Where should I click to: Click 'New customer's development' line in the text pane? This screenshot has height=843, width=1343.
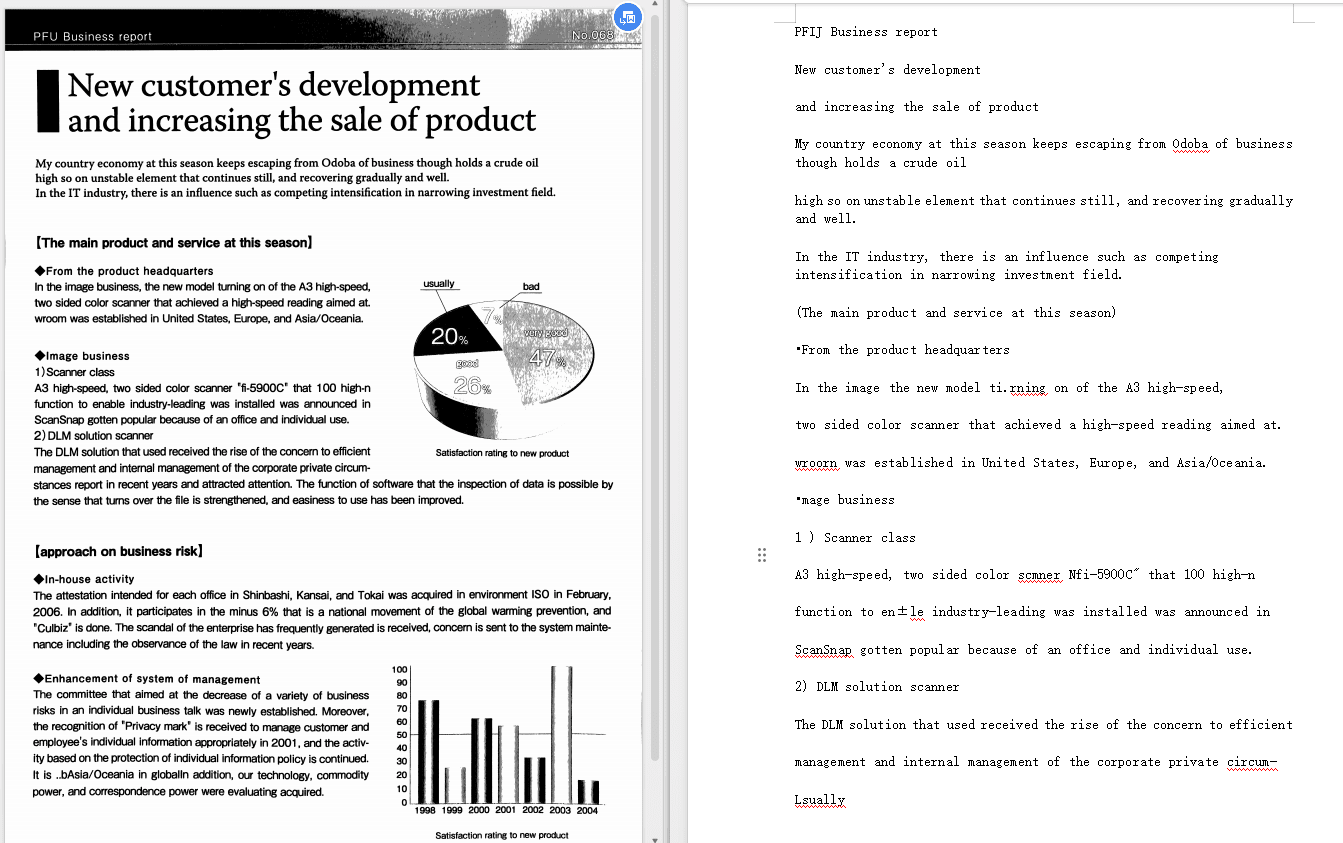point(888,70)
